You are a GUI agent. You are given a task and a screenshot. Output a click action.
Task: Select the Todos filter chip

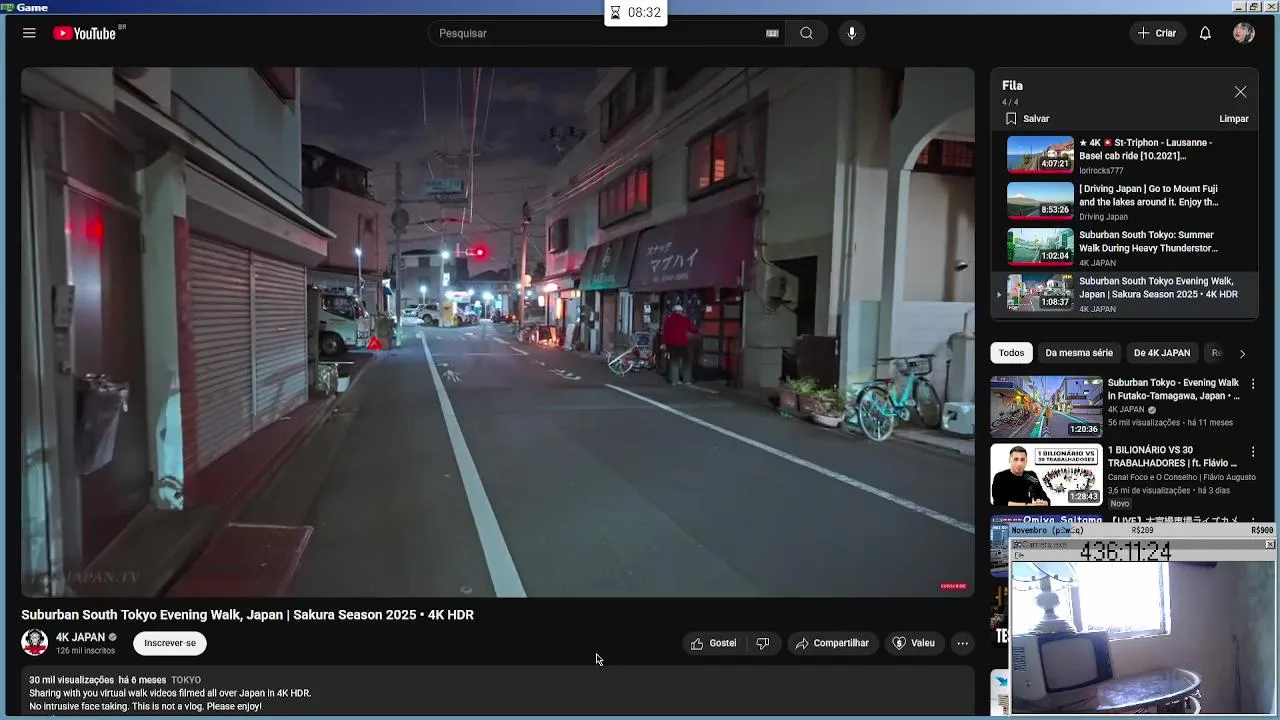1011,353
